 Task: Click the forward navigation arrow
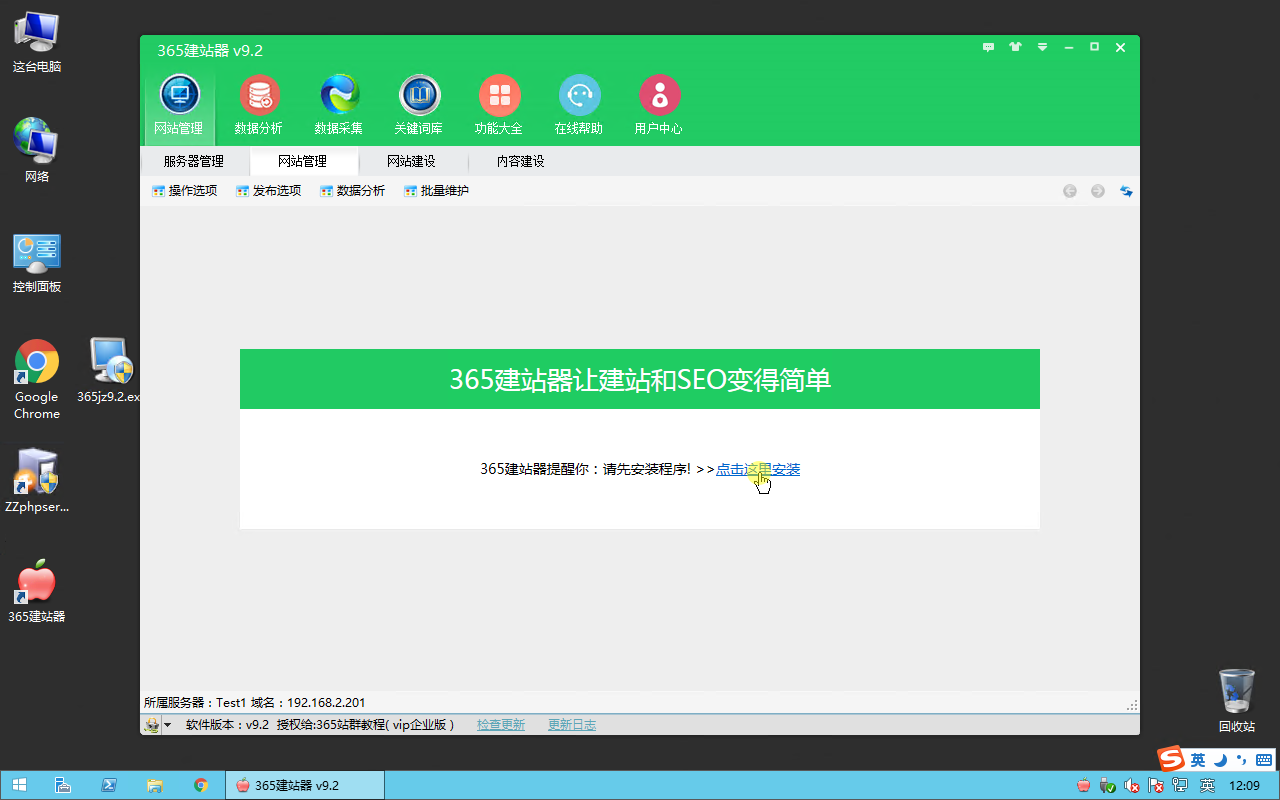pos(1098,191)
